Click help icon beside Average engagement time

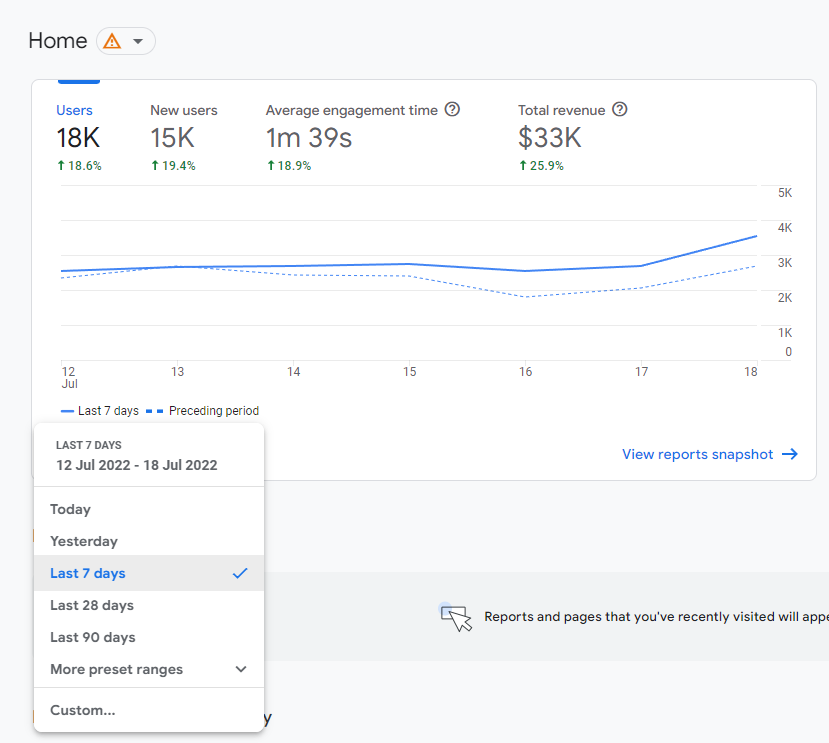452,110
